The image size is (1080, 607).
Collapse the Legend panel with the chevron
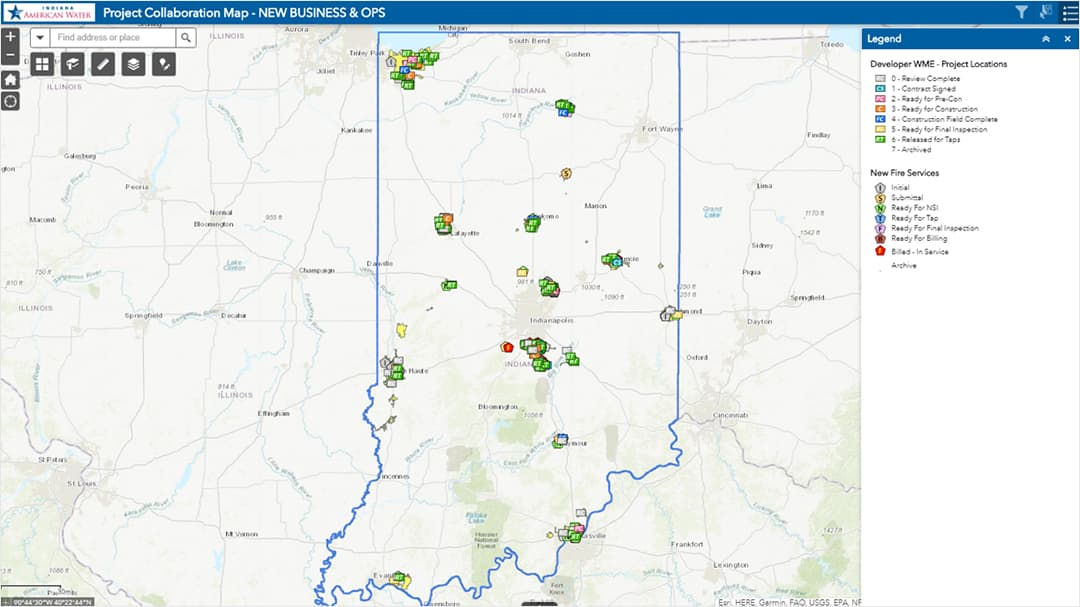[x=1046, y=38]
